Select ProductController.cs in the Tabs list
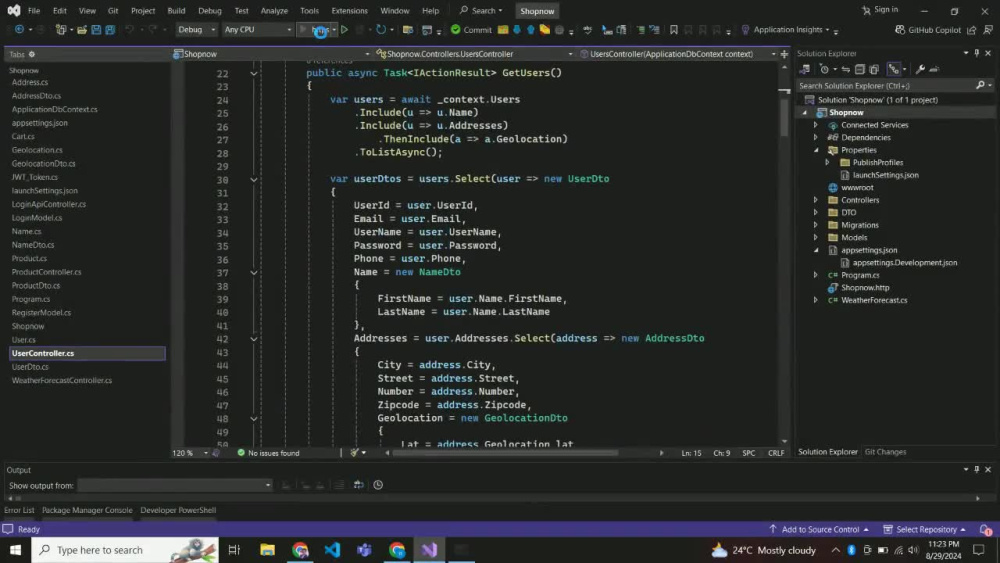The height and width of the screenshot is (563, 1000). (x=47, y=272)
